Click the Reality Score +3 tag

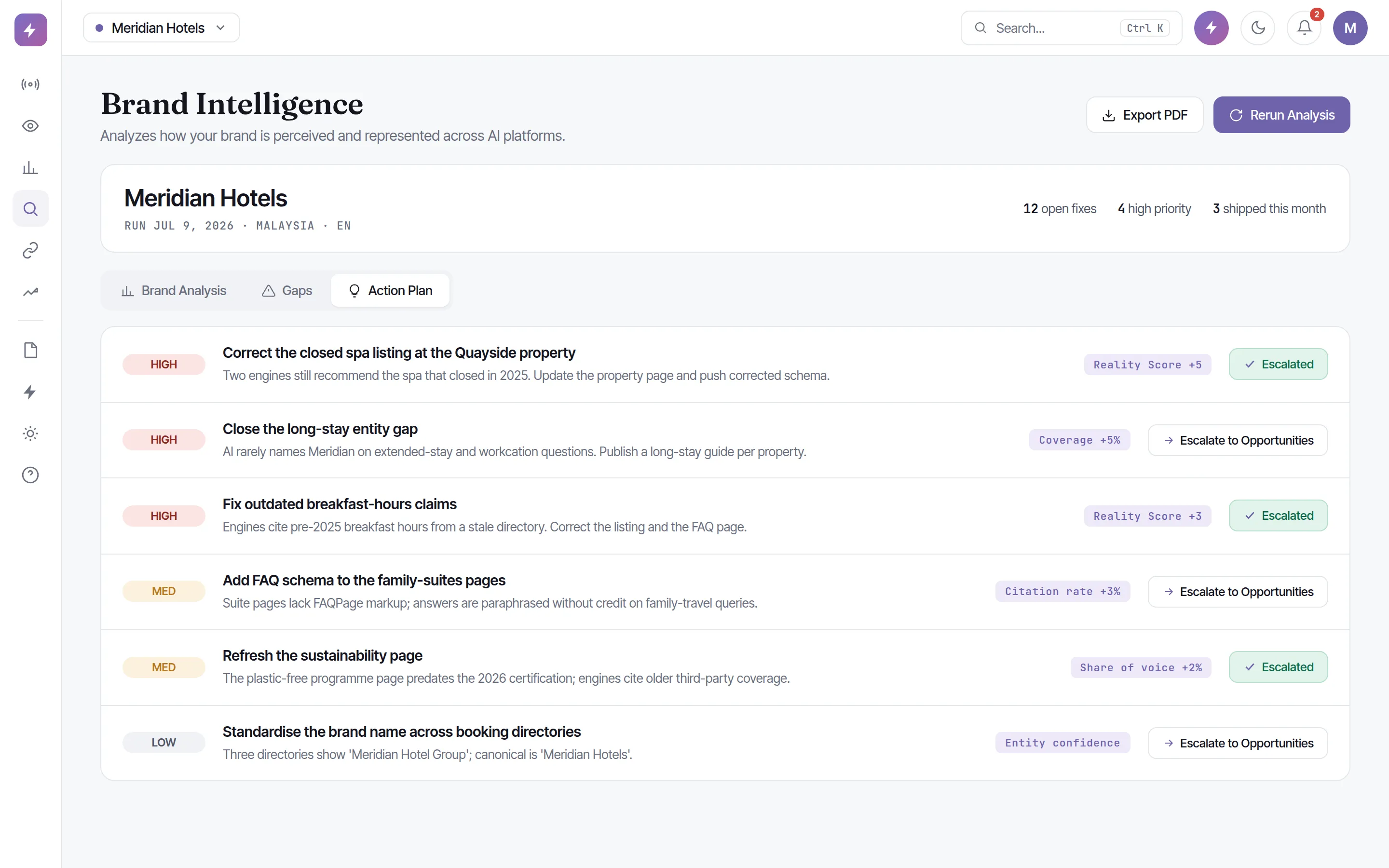(x=1147, y=516)
